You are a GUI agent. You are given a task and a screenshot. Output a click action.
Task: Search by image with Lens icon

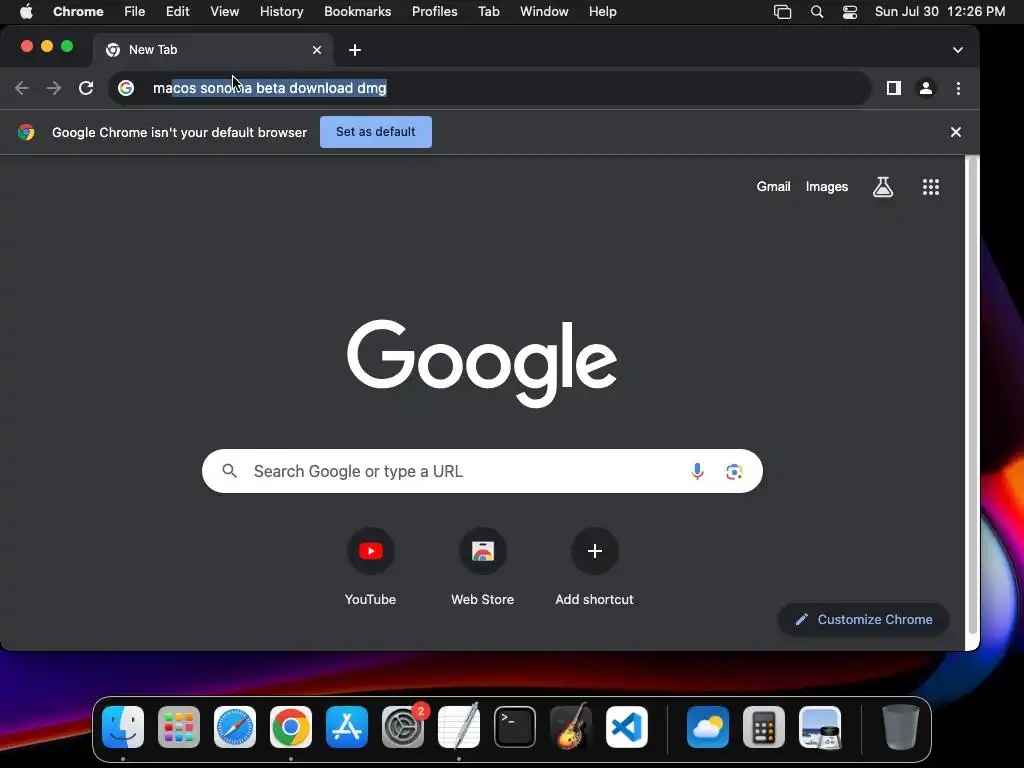click(x=734, y=471)
